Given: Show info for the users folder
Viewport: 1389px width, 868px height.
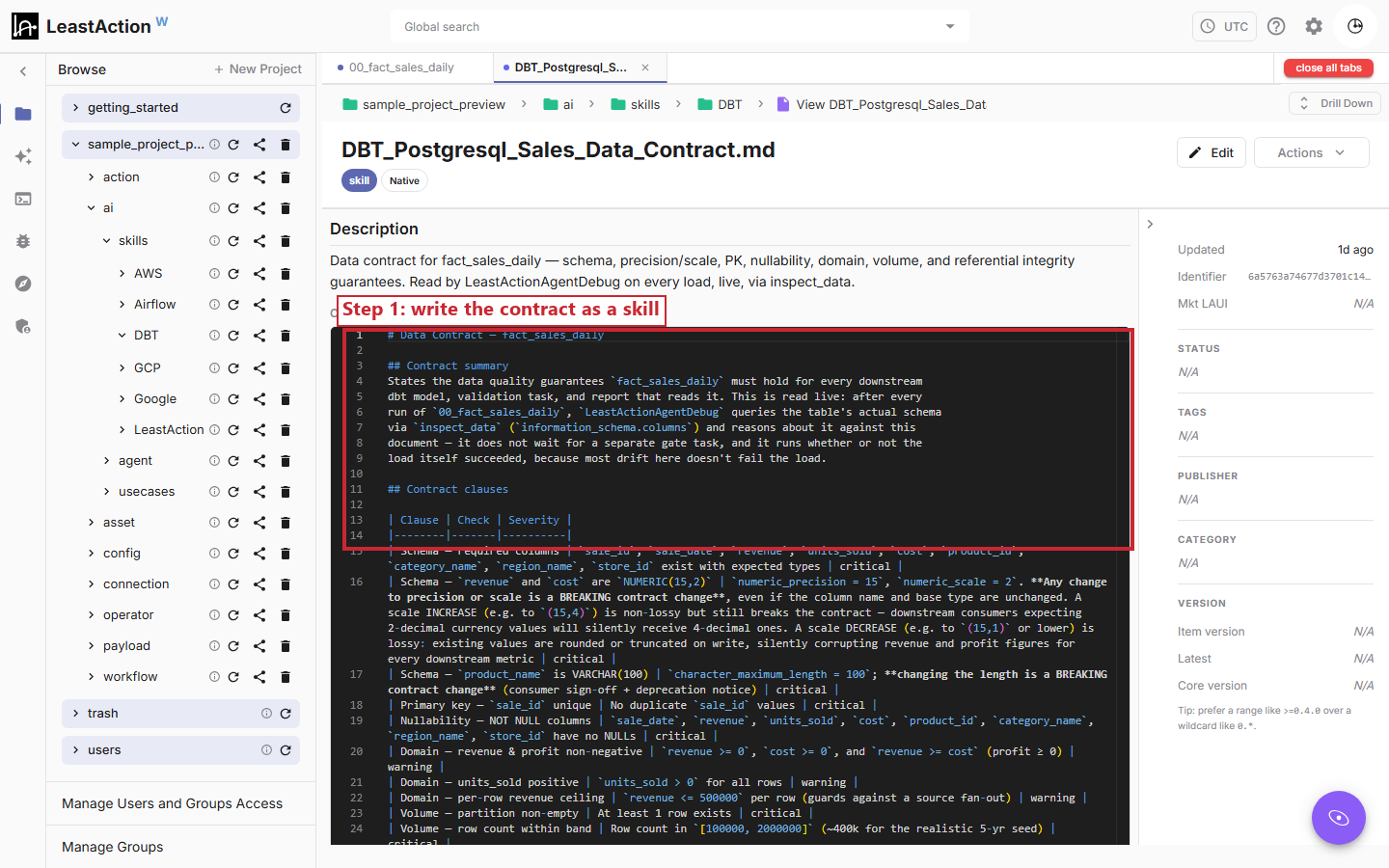Looking at the screenshot, I should [x=266, y=750].
